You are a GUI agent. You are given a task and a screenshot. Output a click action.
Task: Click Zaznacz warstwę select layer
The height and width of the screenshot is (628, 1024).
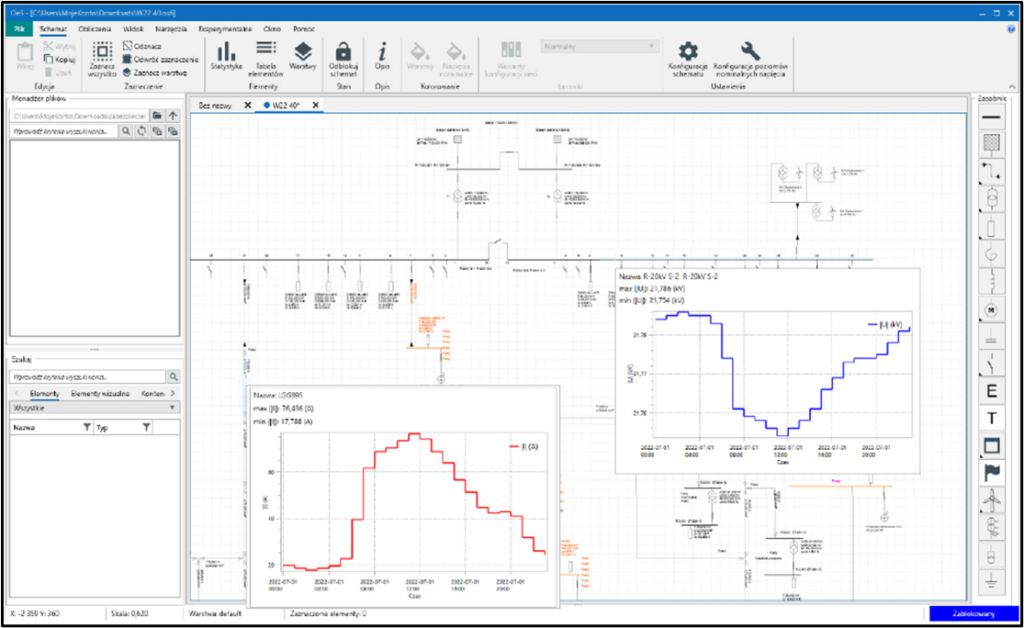coord(155,72)
